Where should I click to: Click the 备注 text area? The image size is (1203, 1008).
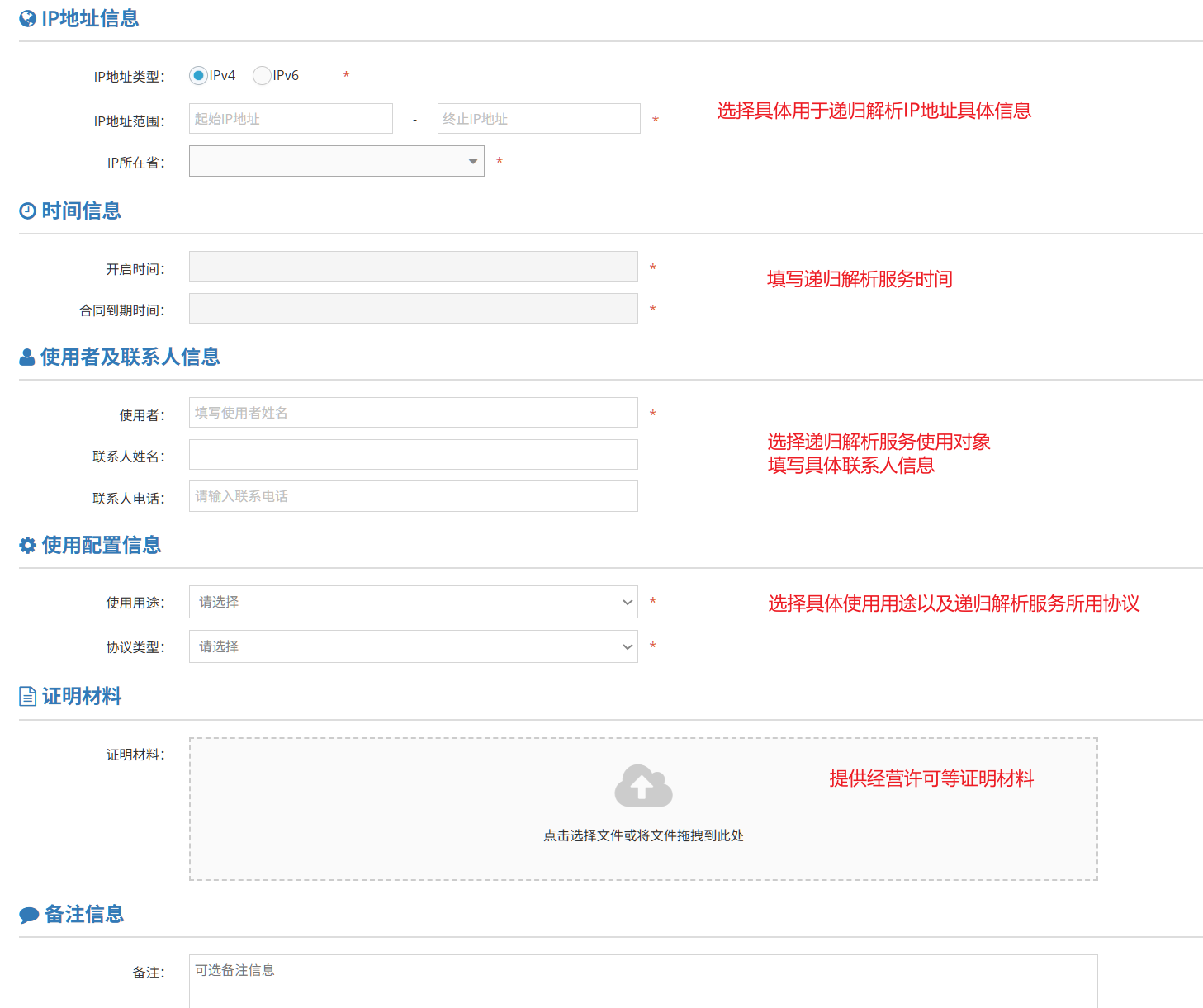(x=642, y=981)
